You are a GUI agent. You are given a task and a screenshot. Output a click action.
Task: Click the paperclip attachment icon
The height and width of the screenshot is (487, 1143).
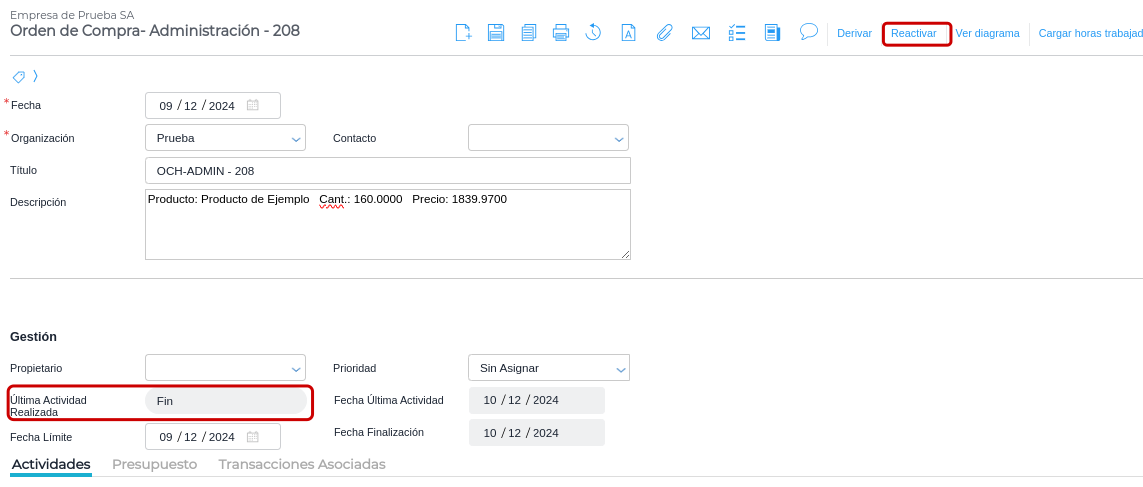[x=664, y=33]
